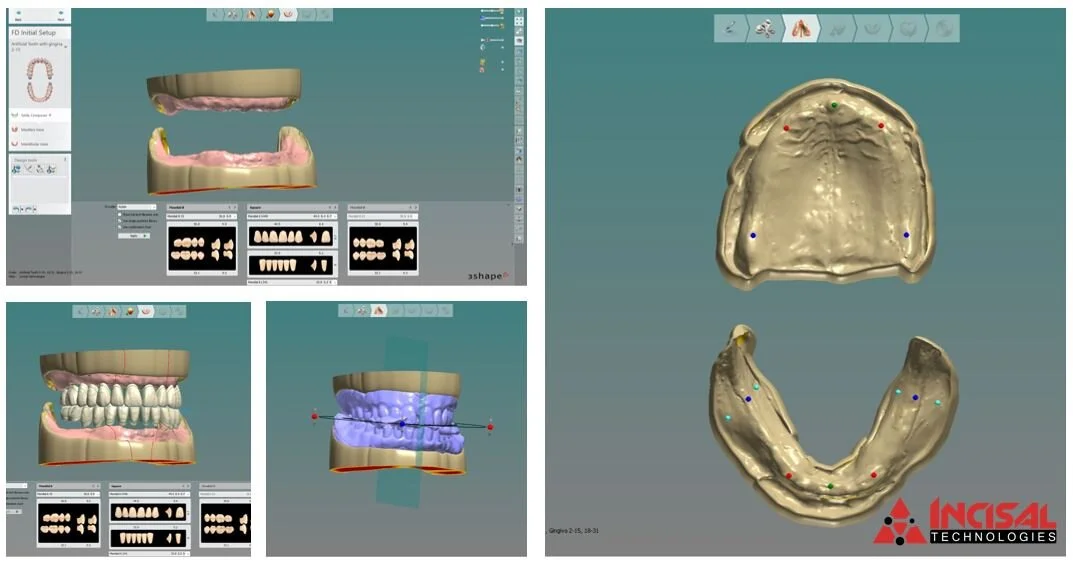
Task: Select the lower anterior teeth thumbnail in FD Initial Setup
Action: (292, 265)
